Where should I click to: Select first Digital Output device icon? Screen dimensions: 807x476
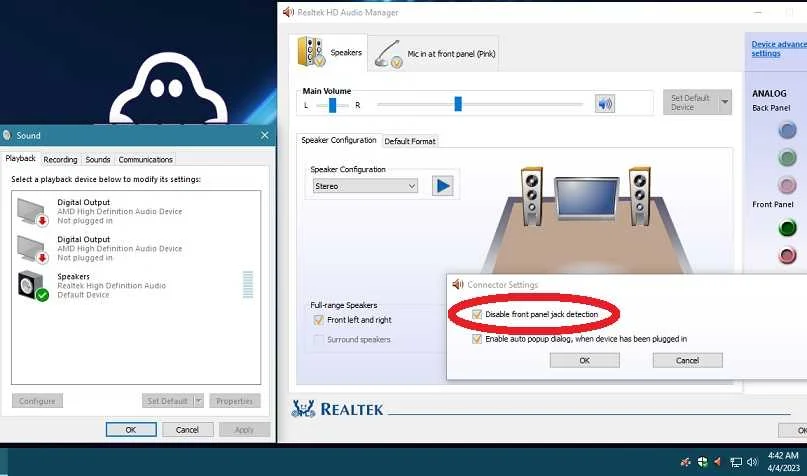pos(32,211)
